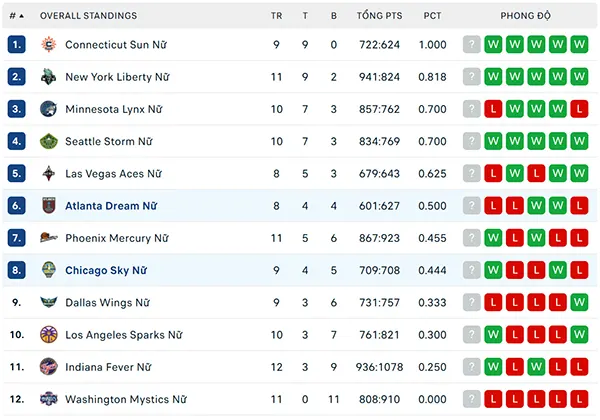Viewport: 600px width, 420px height.
Task: Sort standings by the # rank column
Action: 16,16
